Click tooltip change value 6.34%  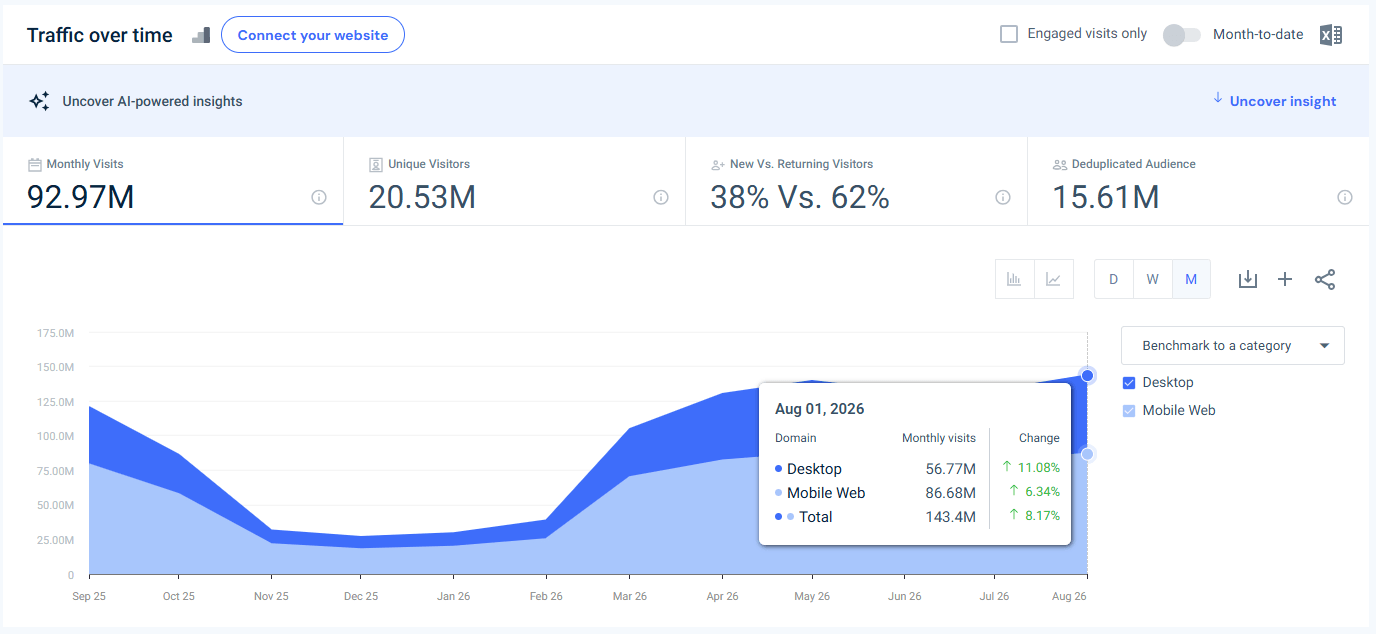1042,491
